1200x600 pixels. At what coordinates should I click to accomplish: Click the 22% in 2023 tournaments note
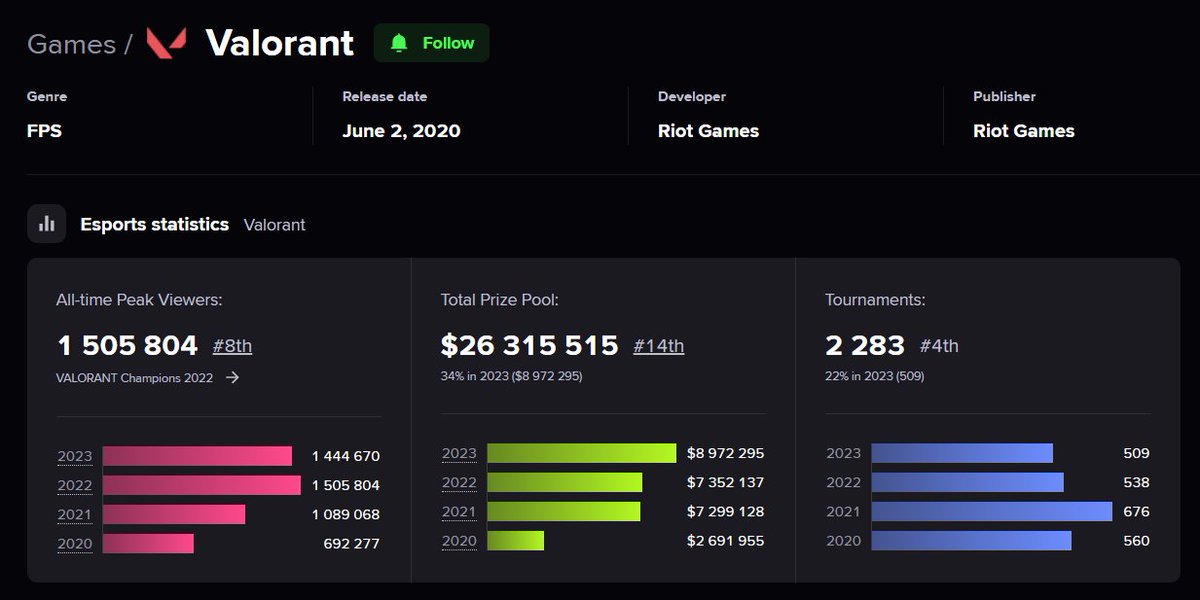point(875,377)
